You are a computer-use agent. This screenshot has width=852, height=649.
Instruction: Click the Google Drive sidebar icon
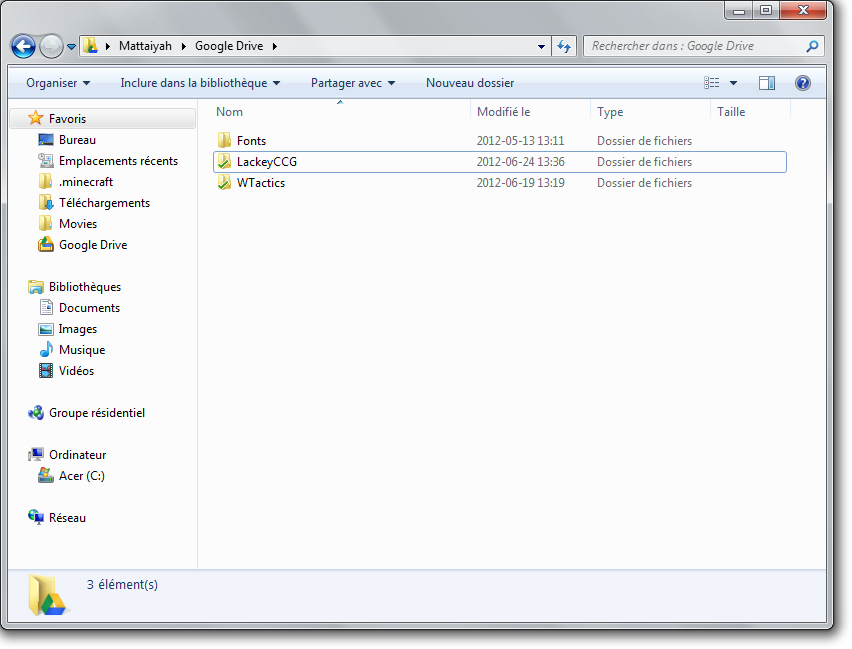click(46, 245)
